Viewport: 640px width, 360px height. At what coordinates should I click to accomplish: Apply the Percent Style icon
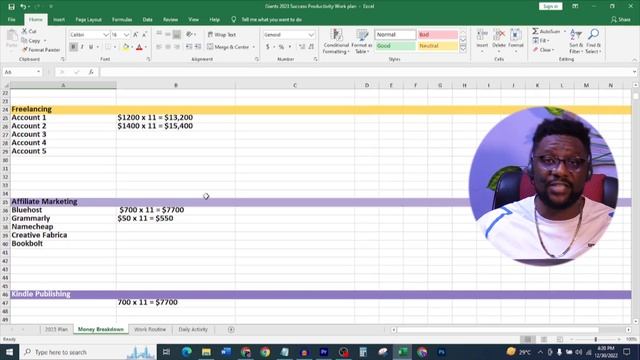click(x=281, y=47)
